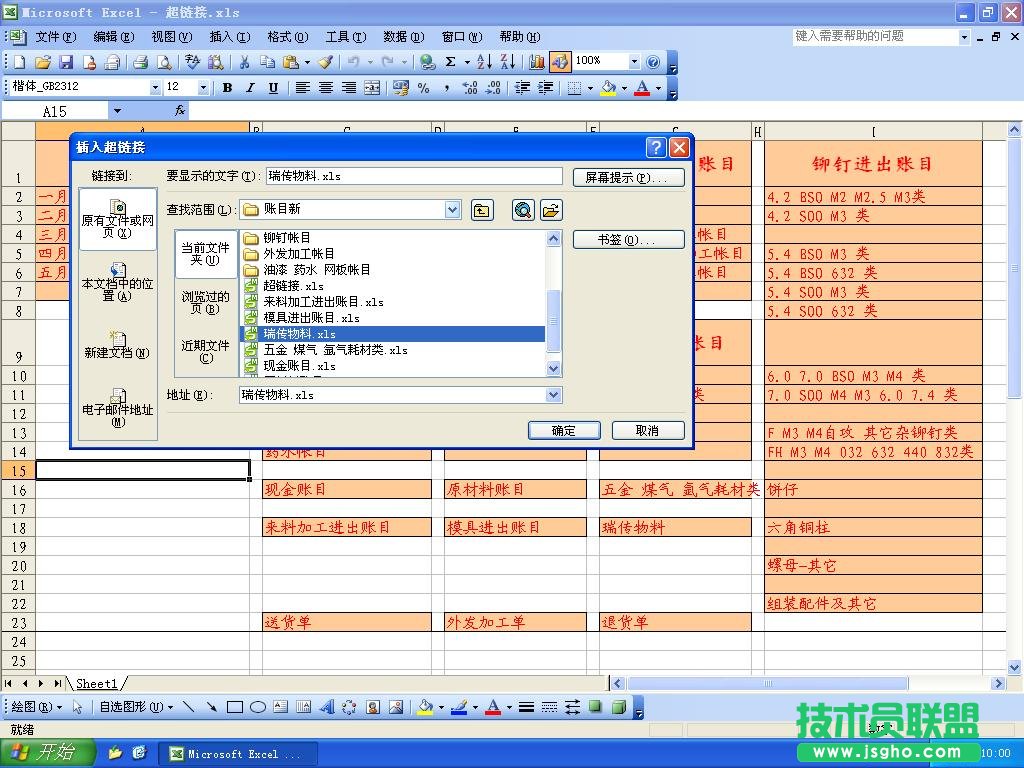
Task: Click the Insert WordArt icon
Action: click(330, 707)
